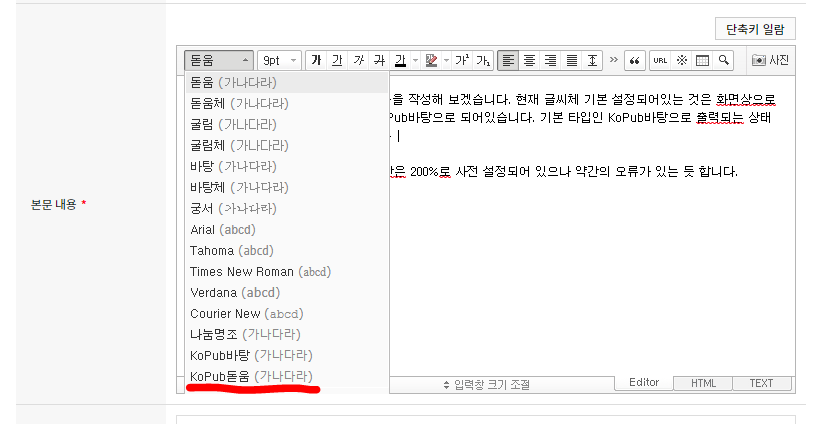Select 돋움 font from the list
Screen dimensions: 835x424
(286, 83)
